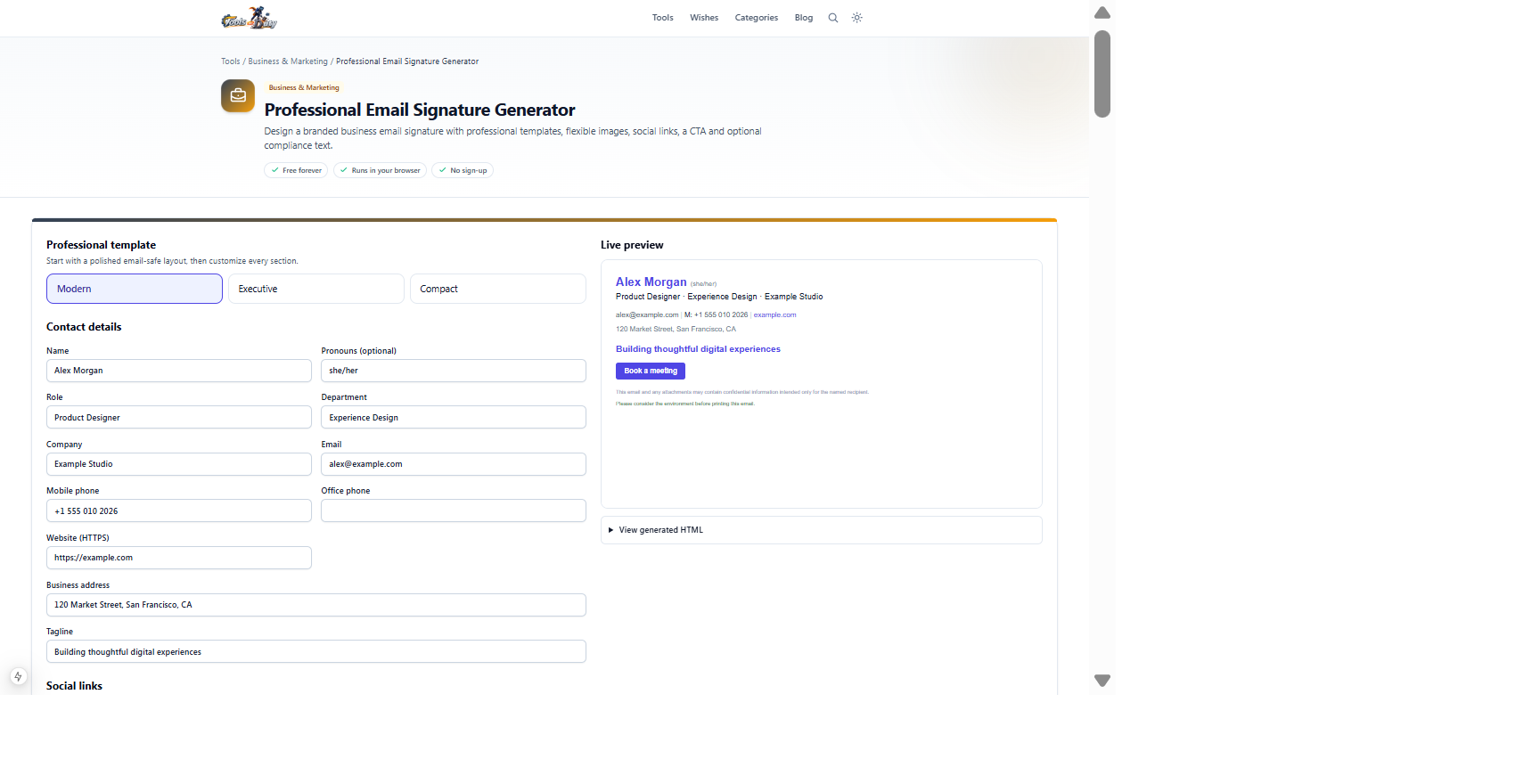Select the Compact template option

coord(498,289)
